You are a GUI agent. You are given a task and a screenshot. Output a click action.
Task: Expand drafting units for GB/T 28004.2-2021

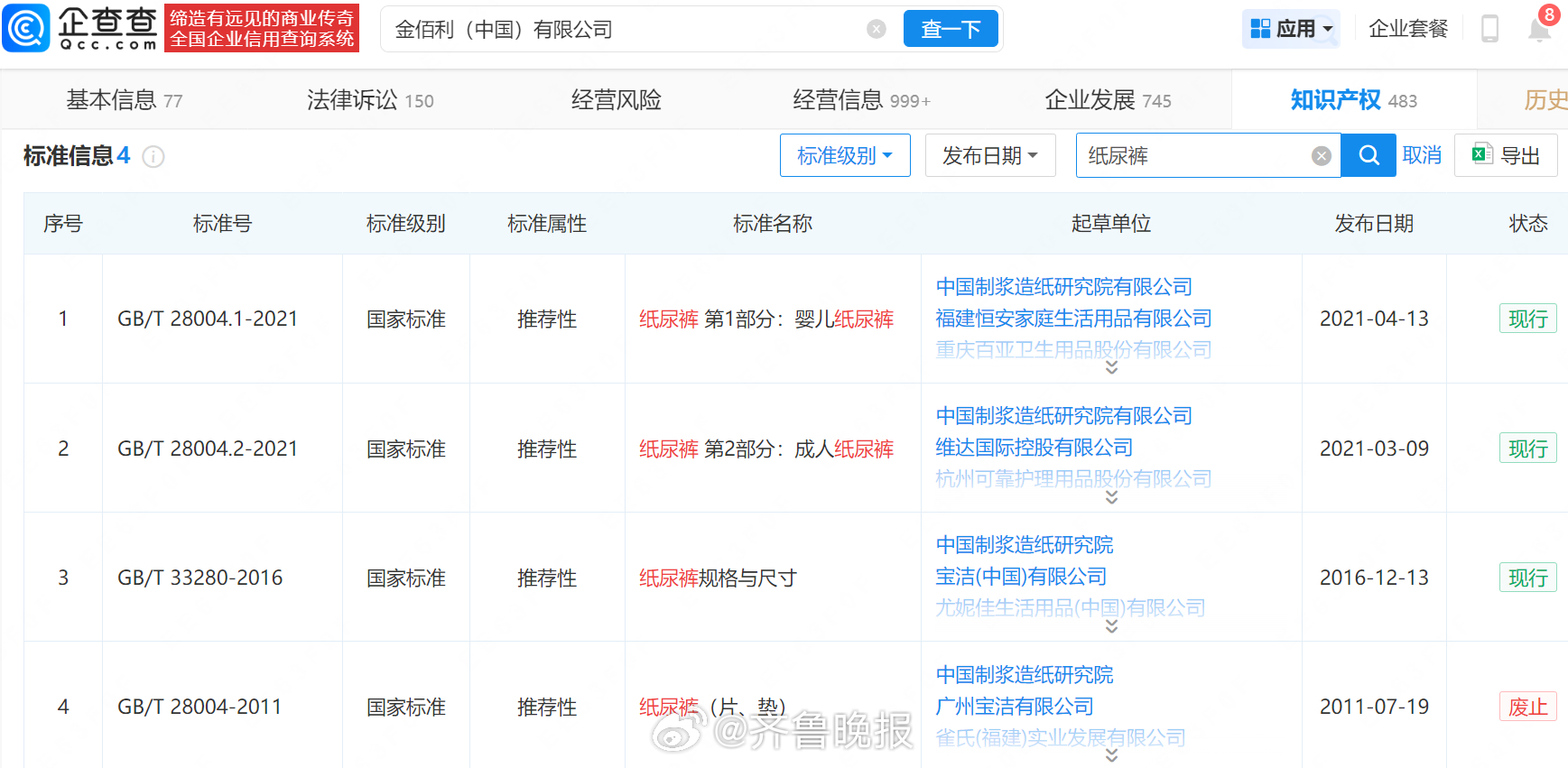[x=1111, y=497]
